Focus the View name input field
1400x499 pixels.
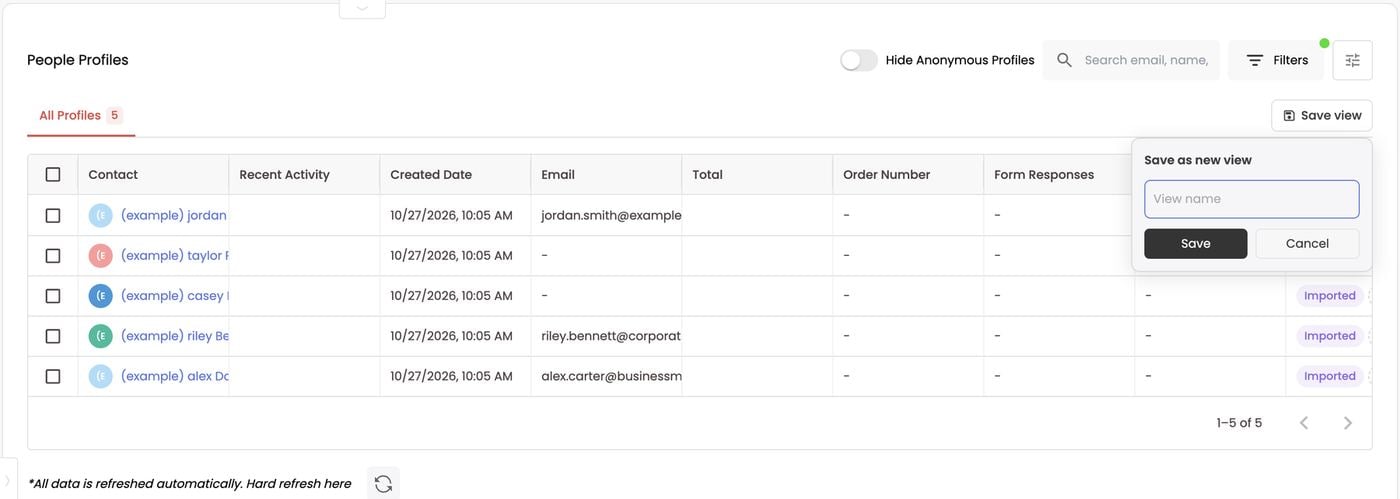coord(1252,199)
